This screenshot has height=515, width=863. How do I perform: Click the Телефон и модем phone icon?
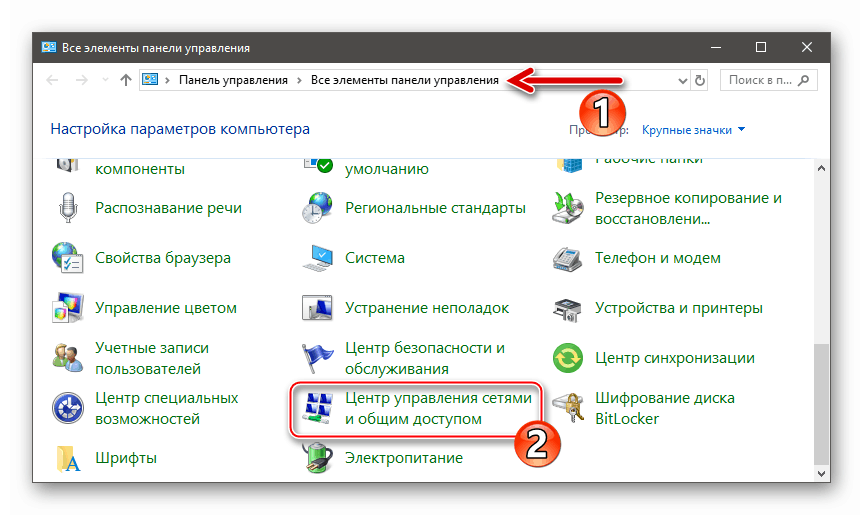[x=567, y=259]
